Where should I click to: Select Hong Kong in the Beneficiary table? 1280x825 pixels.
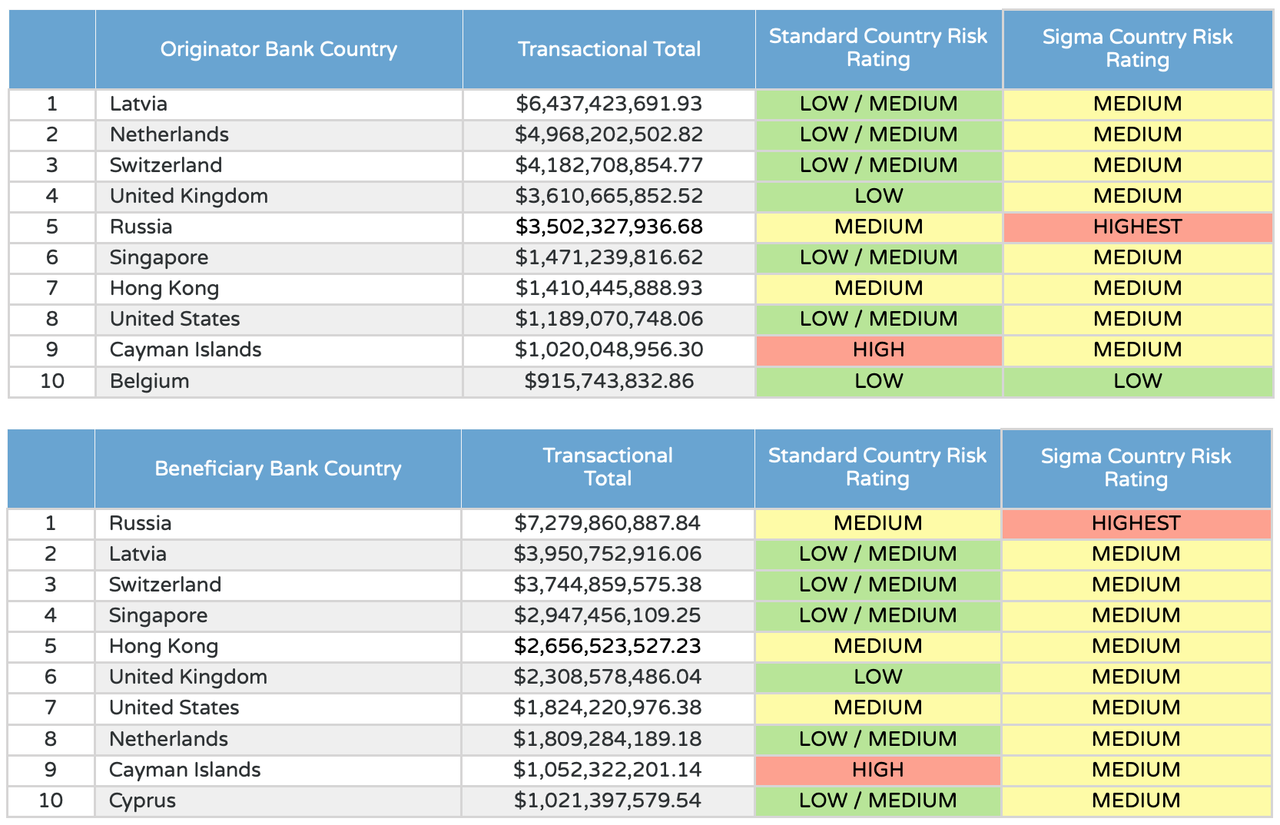click(x=278, y=646)
